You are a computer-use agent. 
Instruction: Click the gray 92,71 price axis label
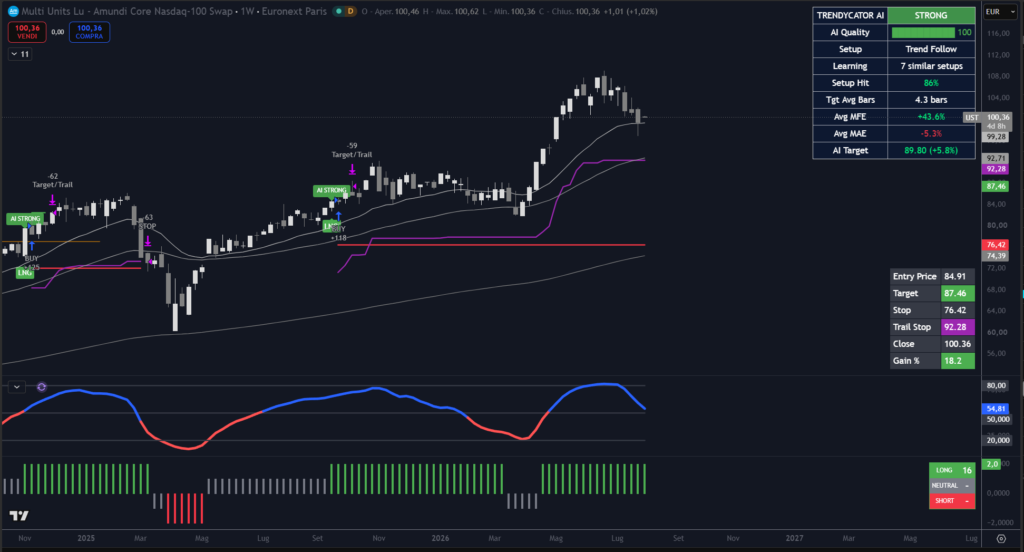pyautogui.click(x=996, y=158)
